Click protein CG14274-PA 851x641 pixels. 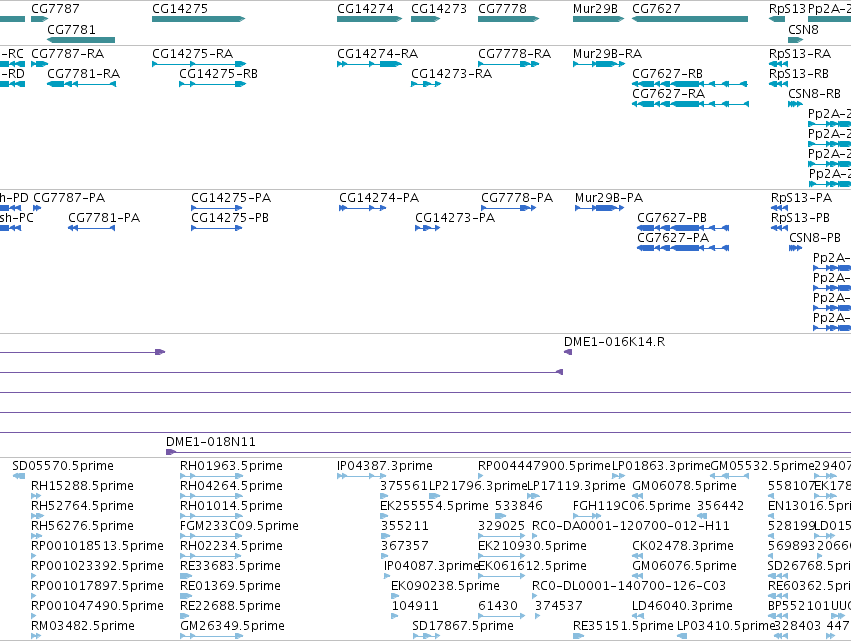379,198
